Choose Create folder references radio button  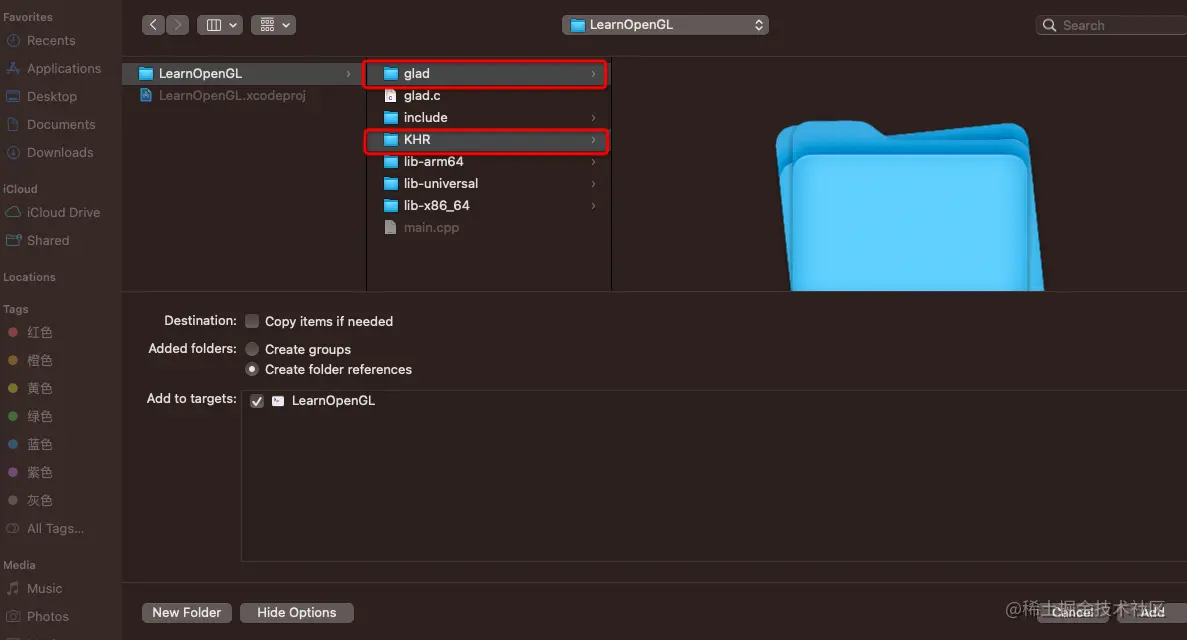tap(252, 370)
